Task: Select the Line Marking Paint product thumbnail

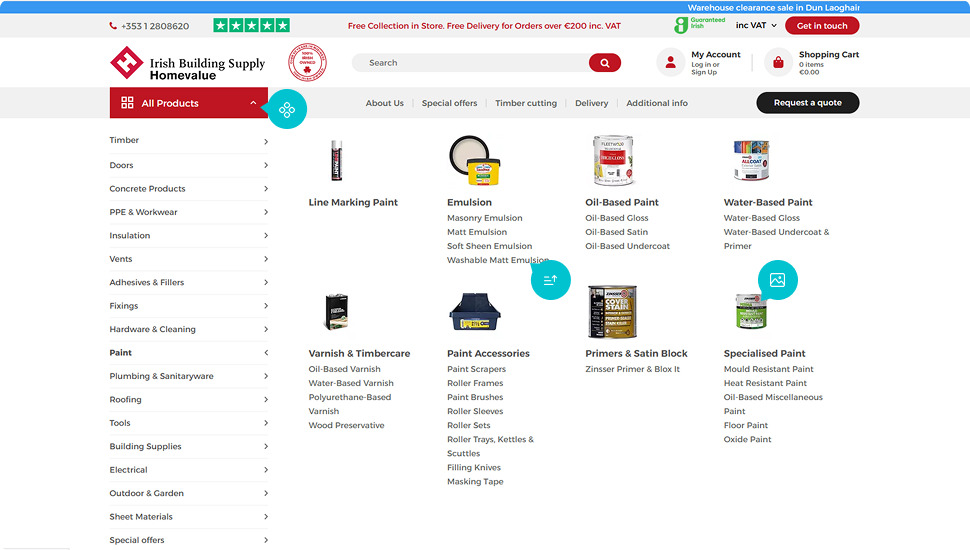Action: pos(336,160)
